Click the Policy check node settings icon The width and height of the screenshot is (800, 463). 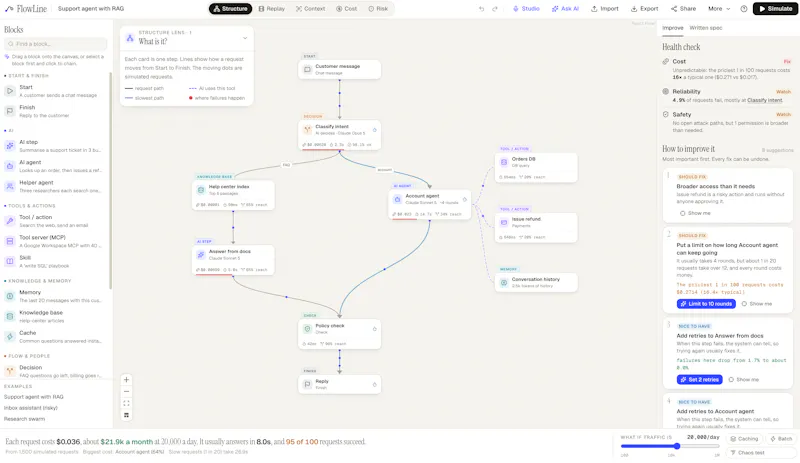374,329
